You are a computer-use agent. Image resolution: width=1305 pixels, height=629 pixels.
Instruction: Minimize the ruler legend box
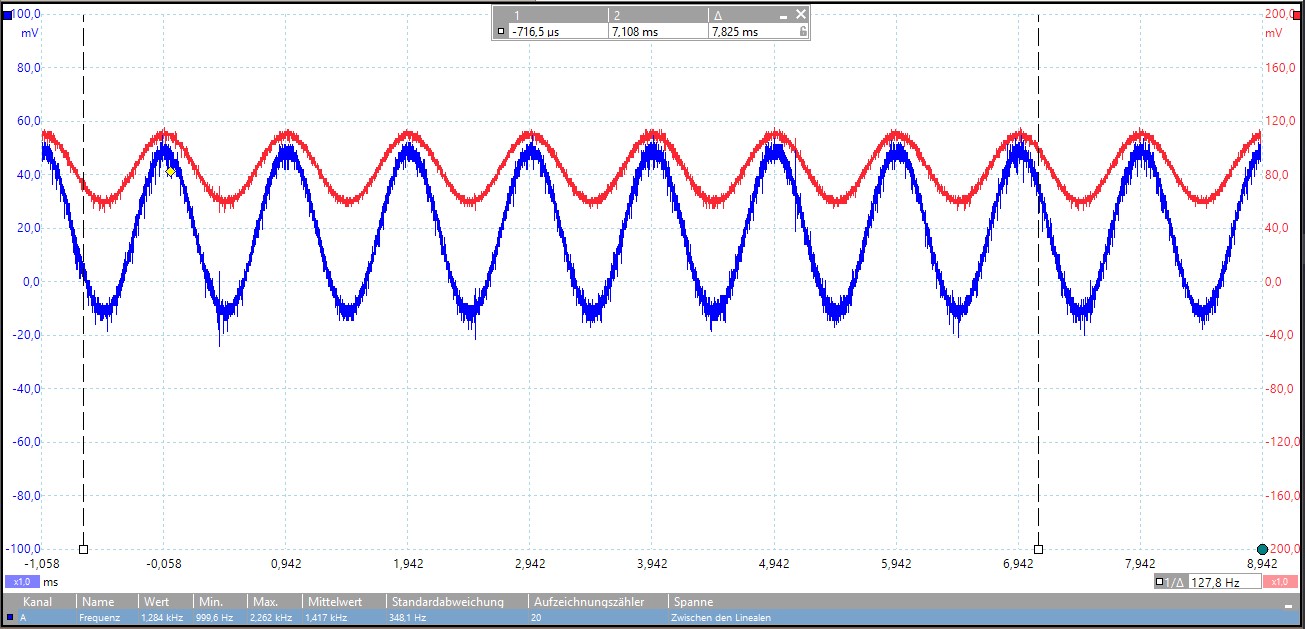click(785, 15)
